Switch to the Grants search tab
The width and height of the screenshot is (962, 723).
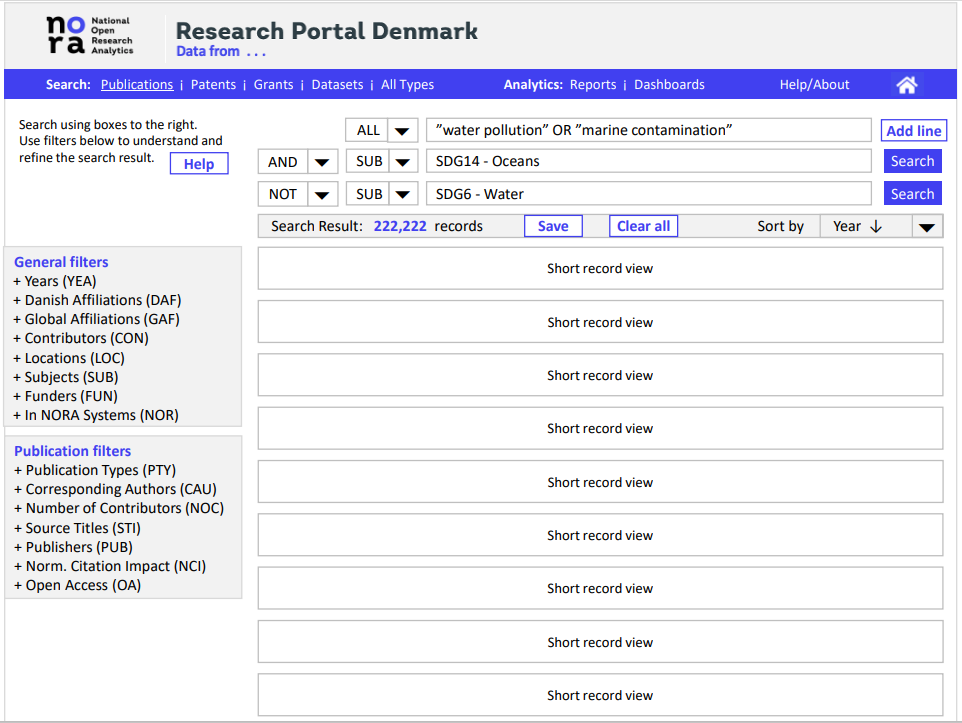273,85
